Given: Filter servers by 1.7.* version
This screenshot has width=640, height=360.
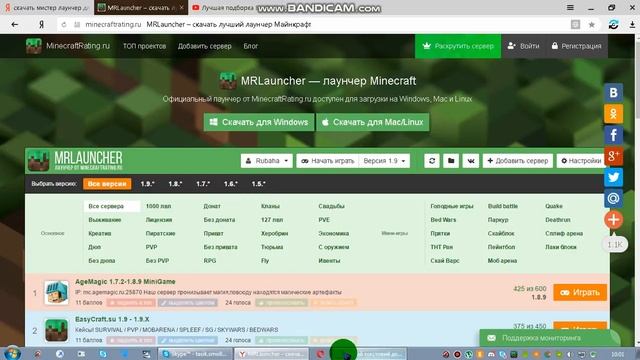Looking at the screenshot, I should (203, 184).
